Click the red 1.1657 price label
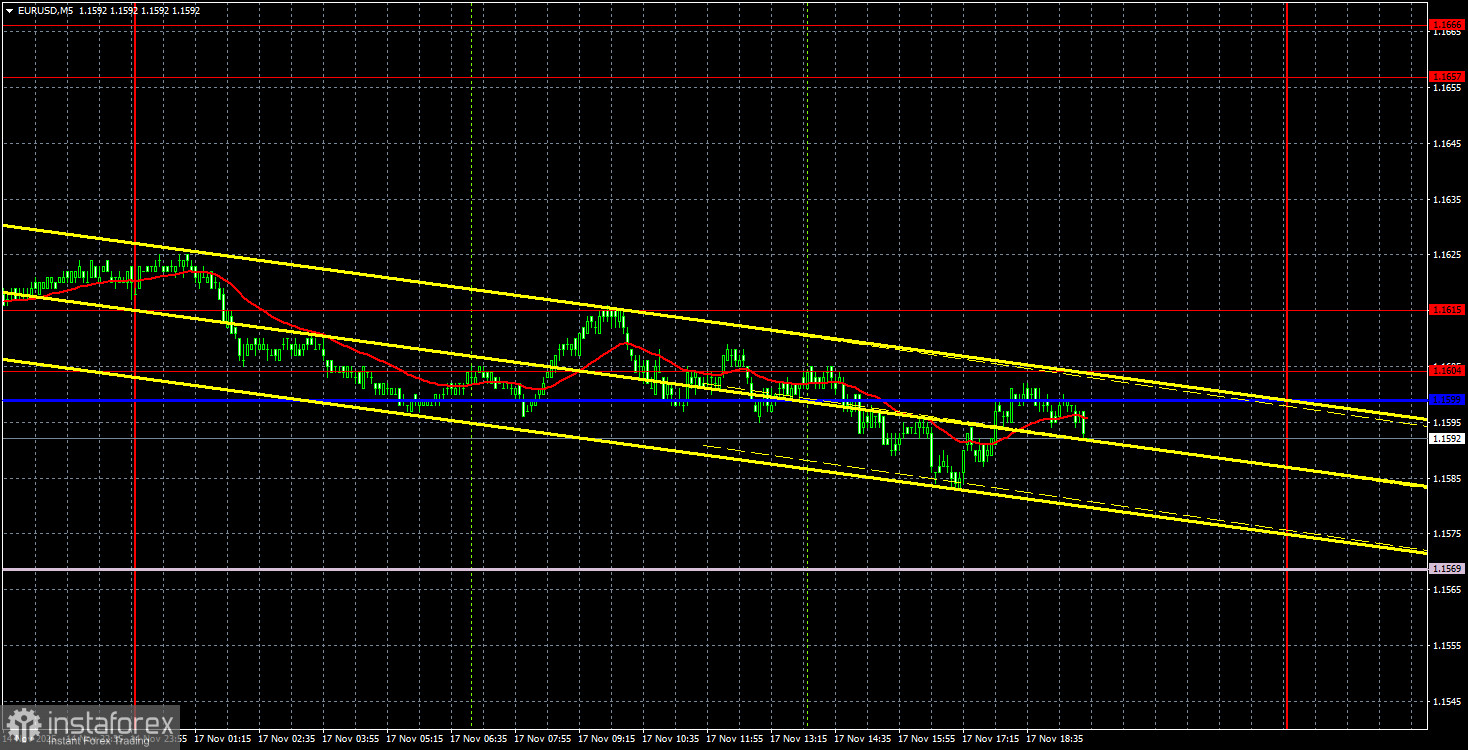This screenshot has width=1468, height=750. (1445, 75)
